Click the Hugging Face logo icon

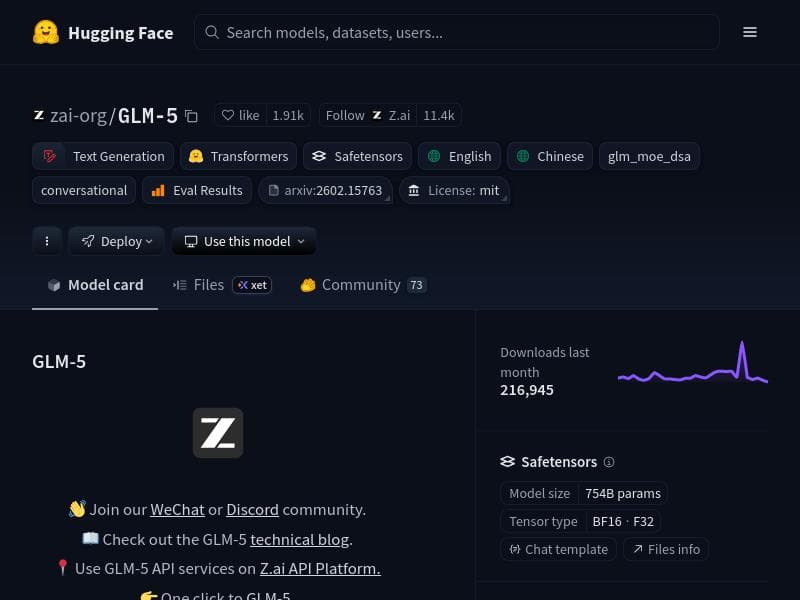click(x=46, y=32)
